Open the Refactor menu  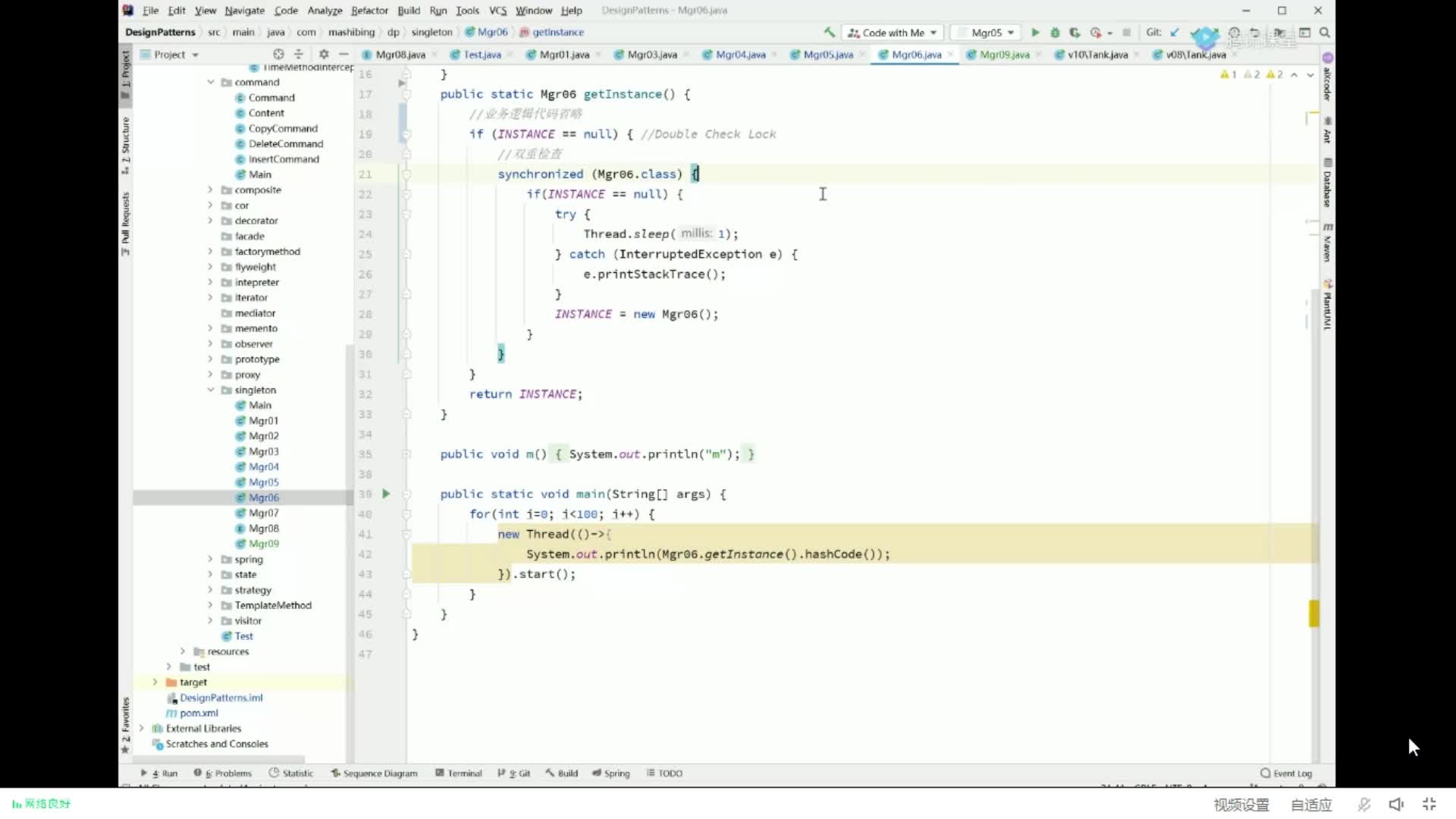pyautogui.click(x=369, y=11)
